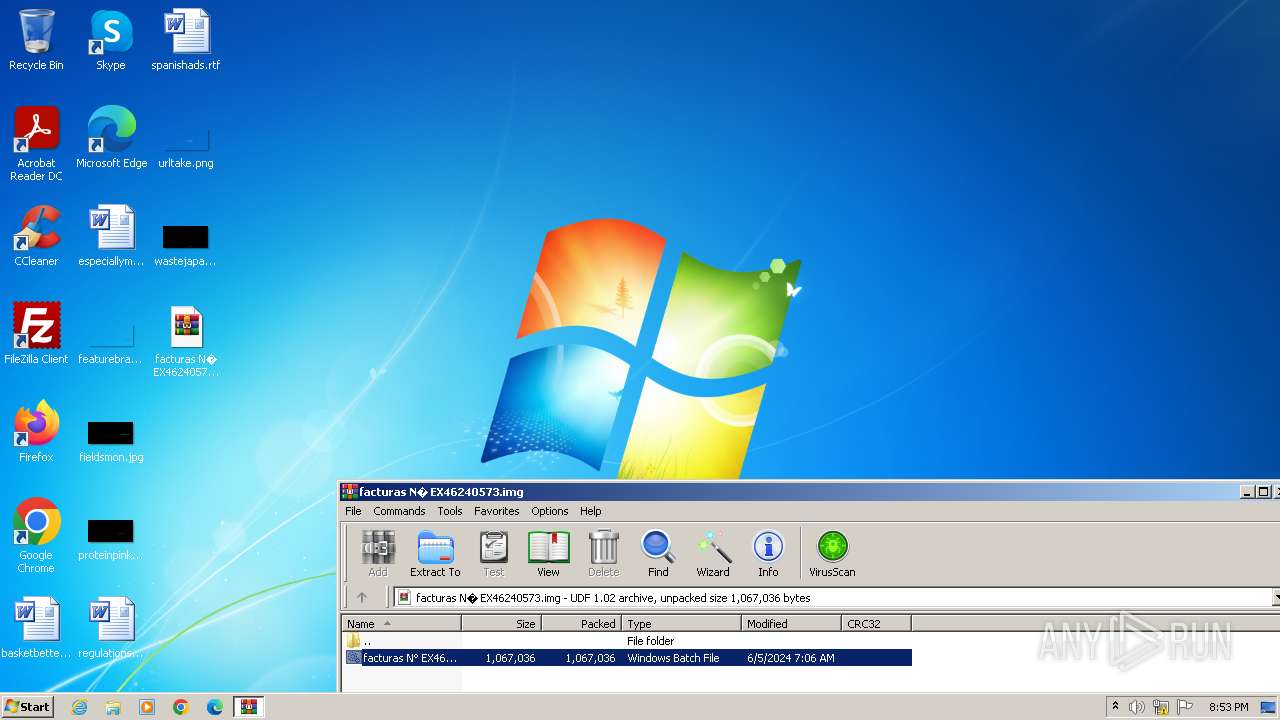Click the Extract To toolbar icon

click(435, 554)
